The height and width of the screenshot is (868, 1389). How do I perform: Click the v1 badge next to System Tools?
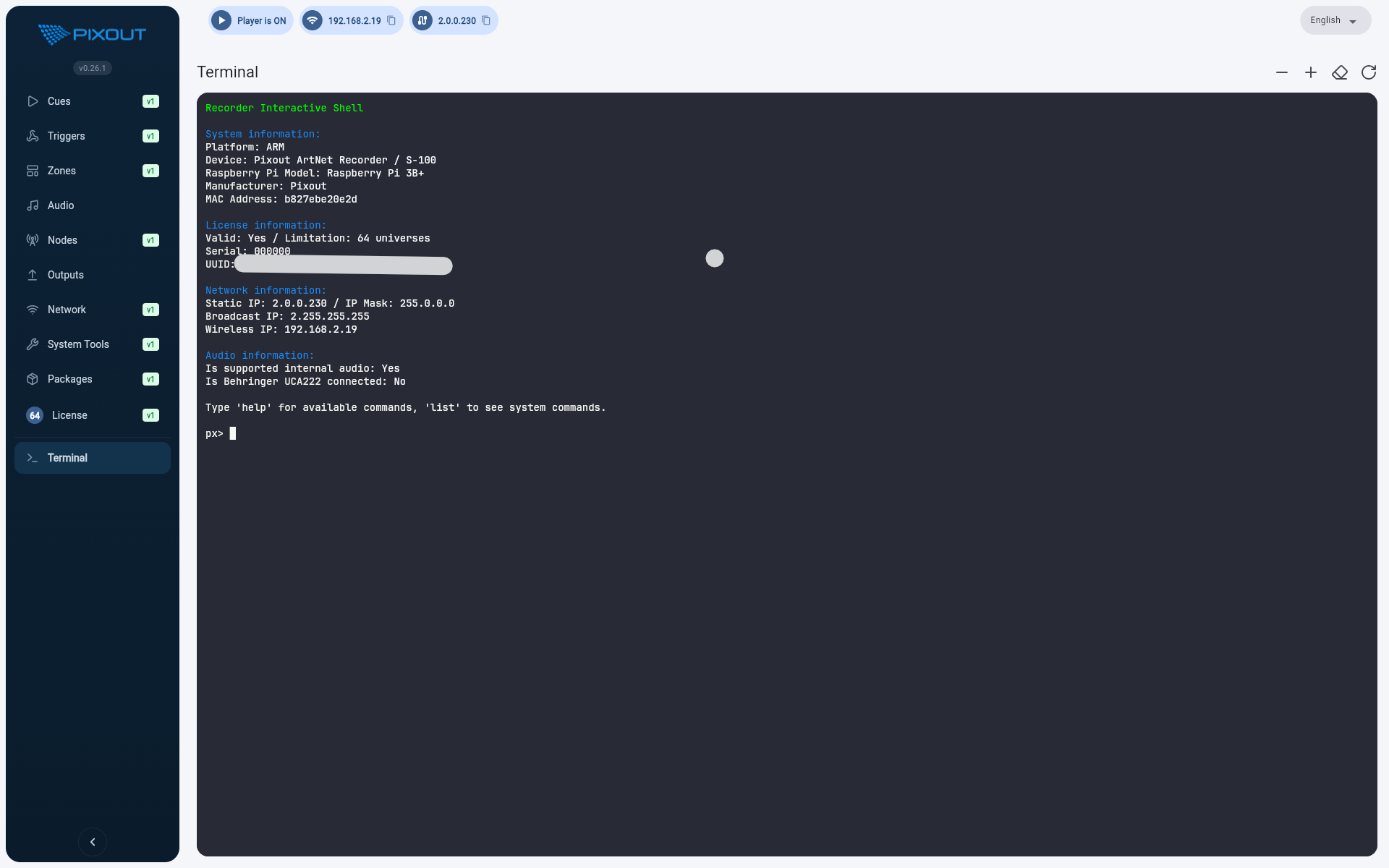(150, 344)
